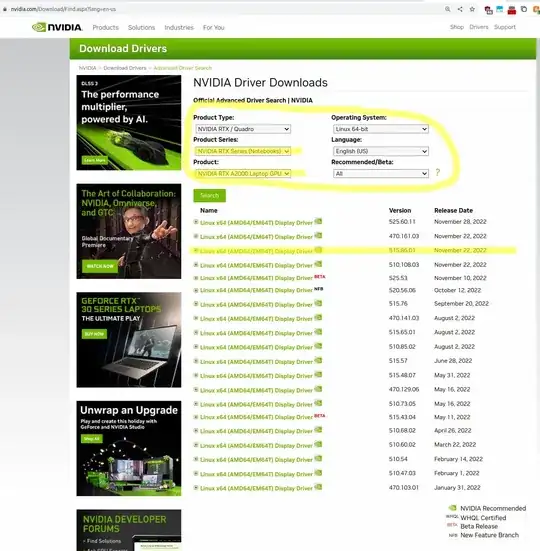Click the BETA badge on the 515.43.04 row
This screenshot has width=540, height=551.
[319, 416]
